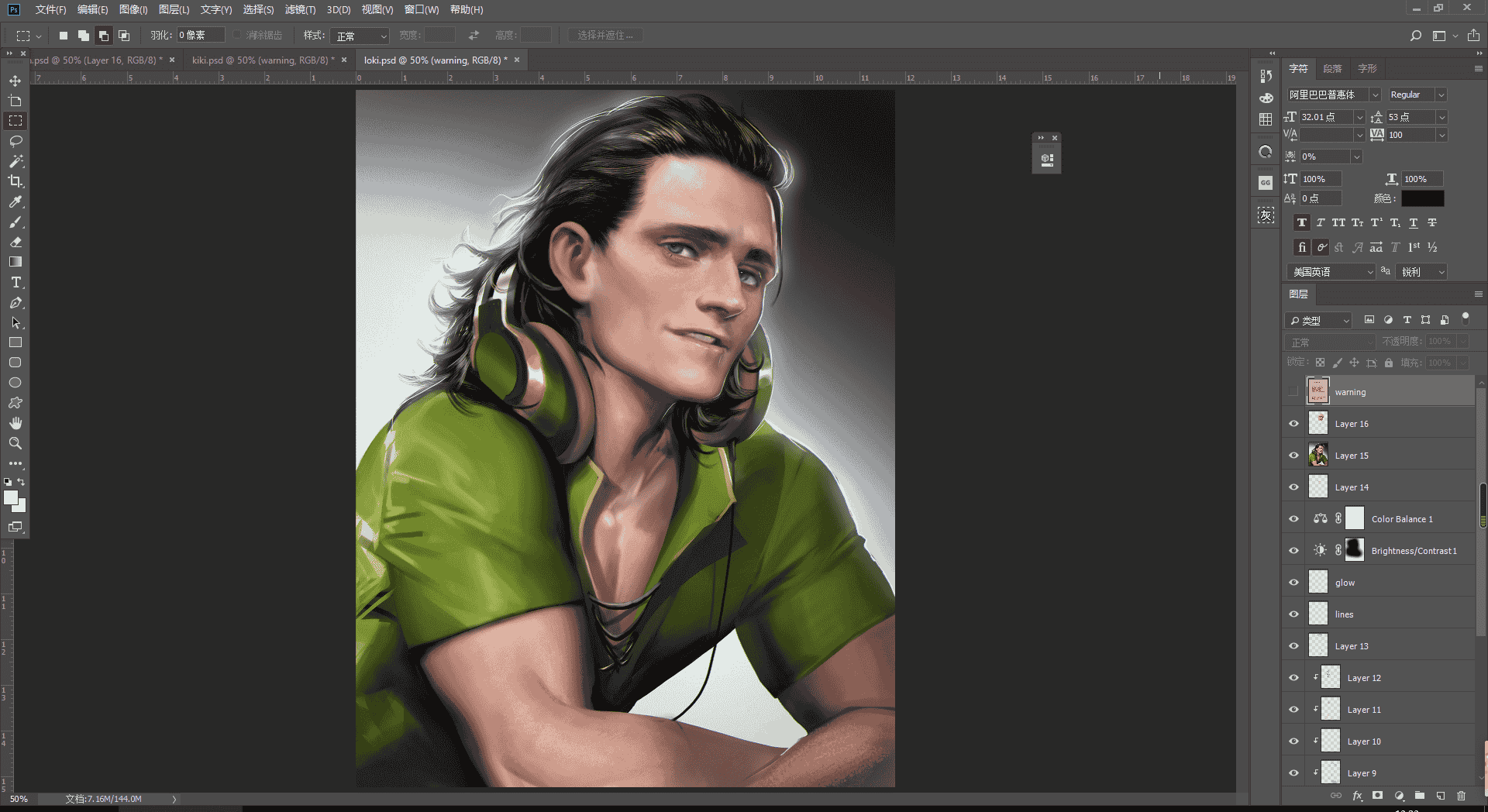Select the Brush tool
The height and width of the screenshot is (812, 1488).
(15, 222)
